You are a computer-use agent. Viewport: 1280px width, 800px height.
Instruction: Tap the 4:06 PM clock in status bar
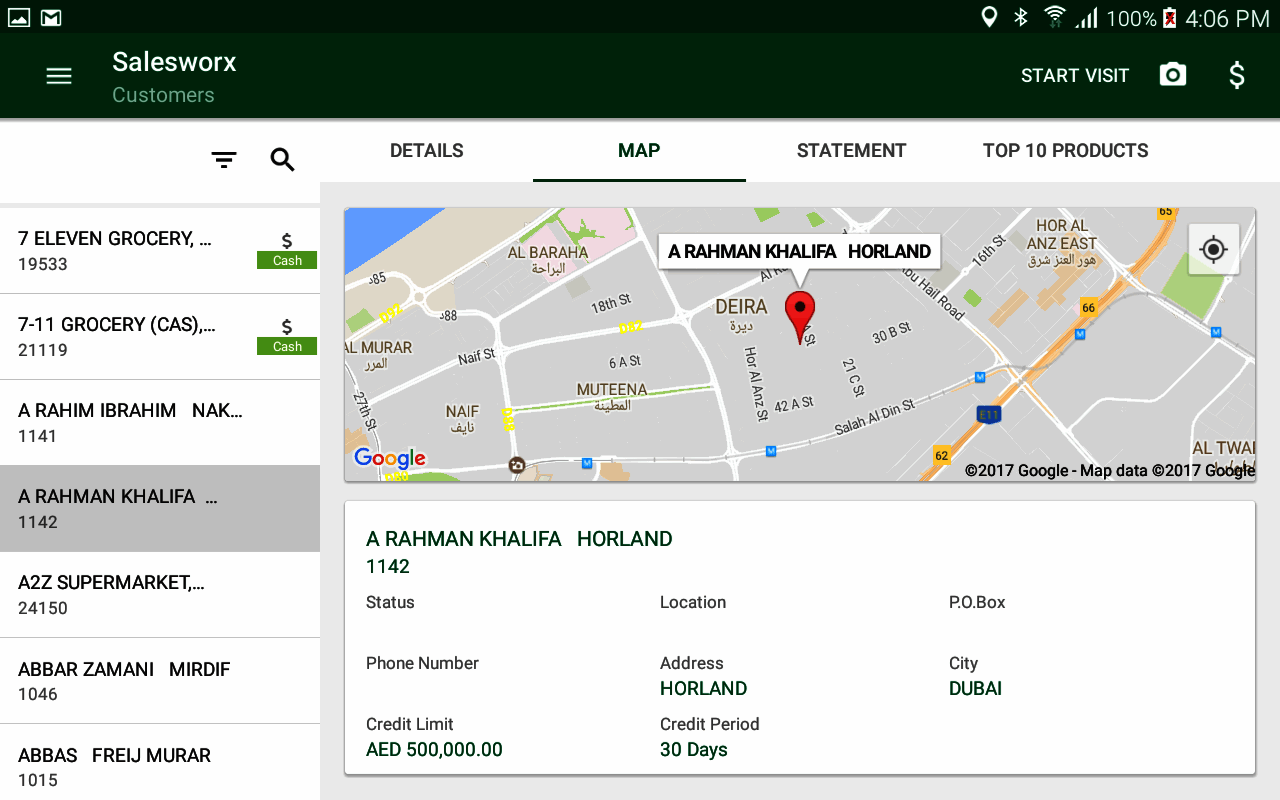(x=1227, y=18)
